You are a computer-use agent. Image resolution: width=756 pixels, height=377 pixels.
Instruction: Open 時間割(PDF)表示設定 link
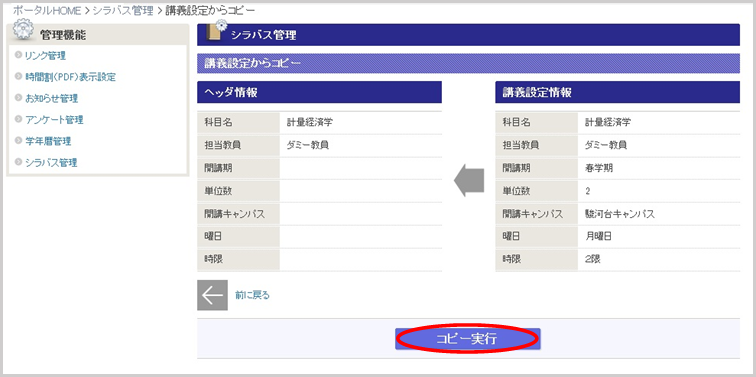click(70, 77)
